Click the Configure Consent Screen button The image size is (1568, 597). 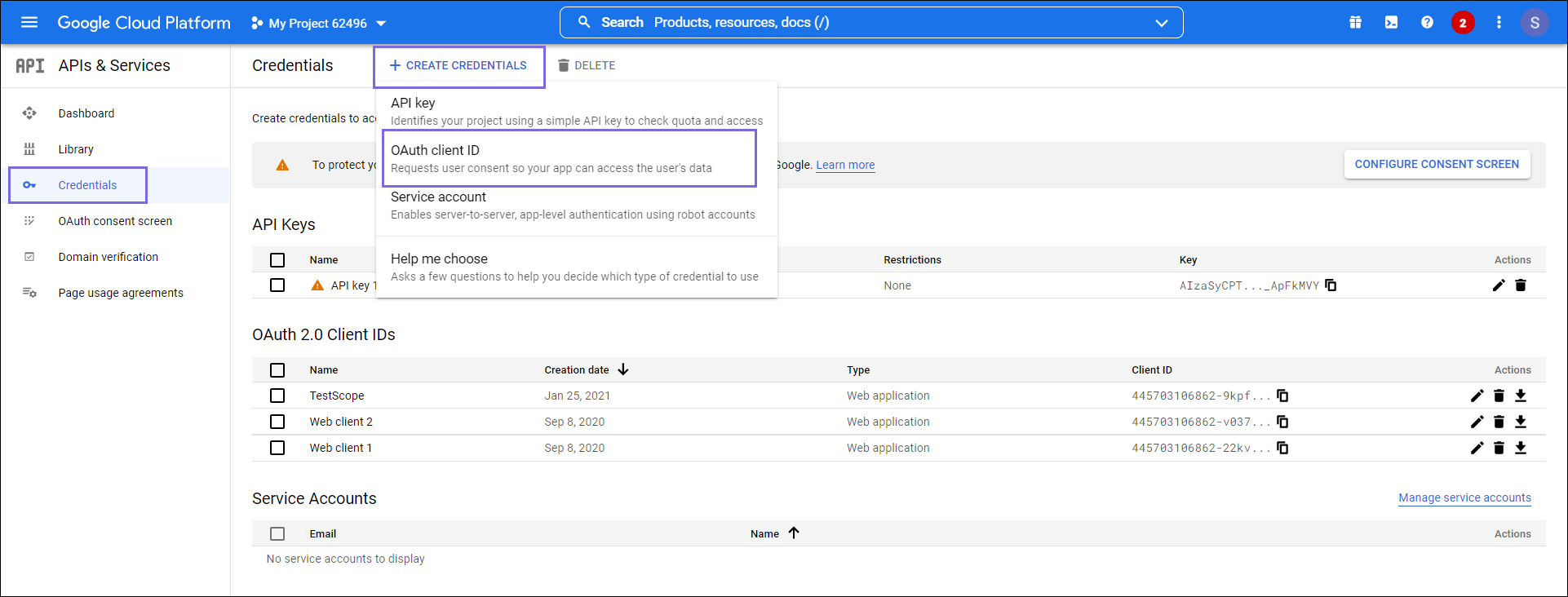pyautogui.click(x=1437, y=164)
